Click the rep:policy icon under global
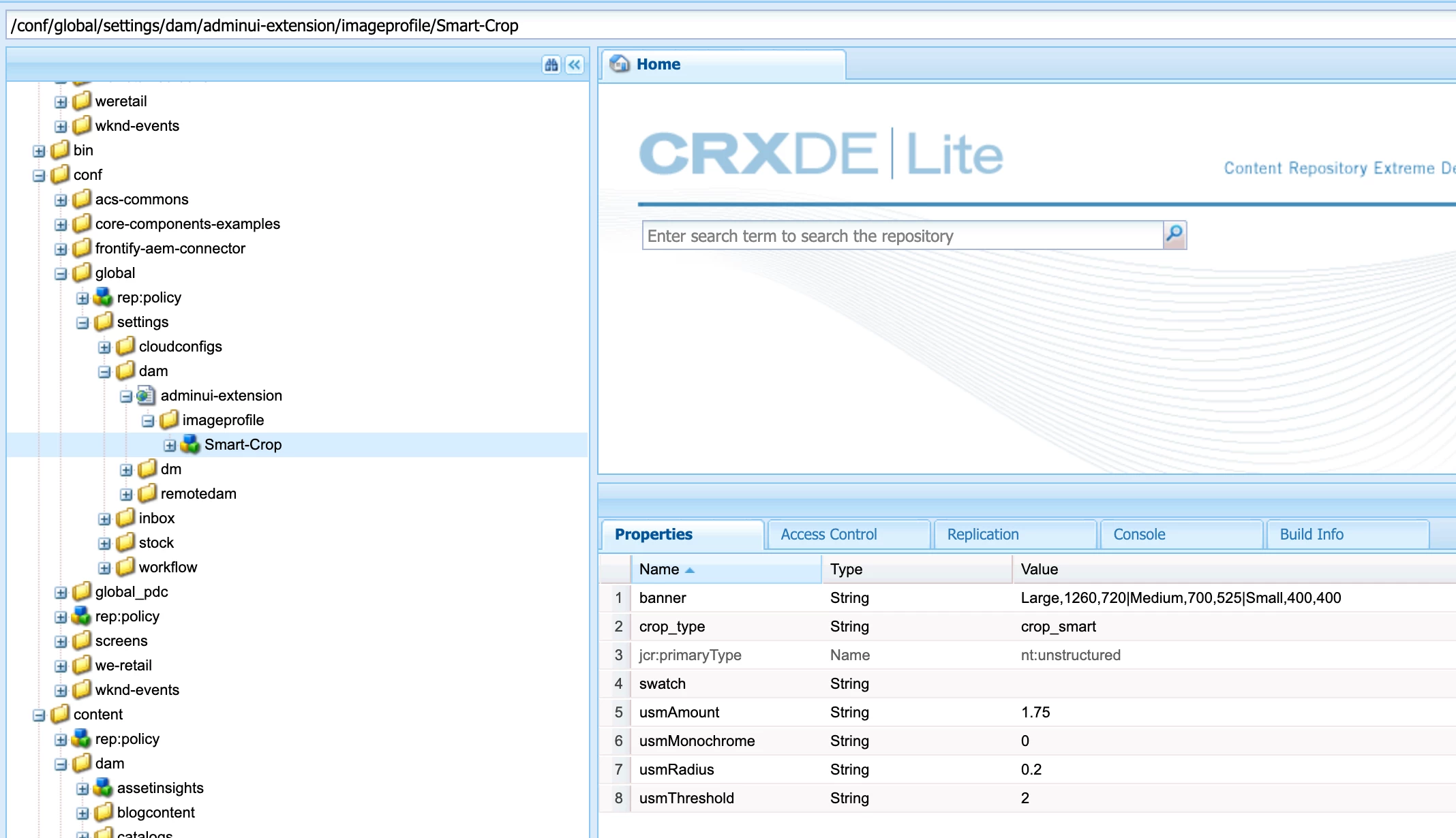The height and width of the screenshot is (838, 1456). click(103, 297)
